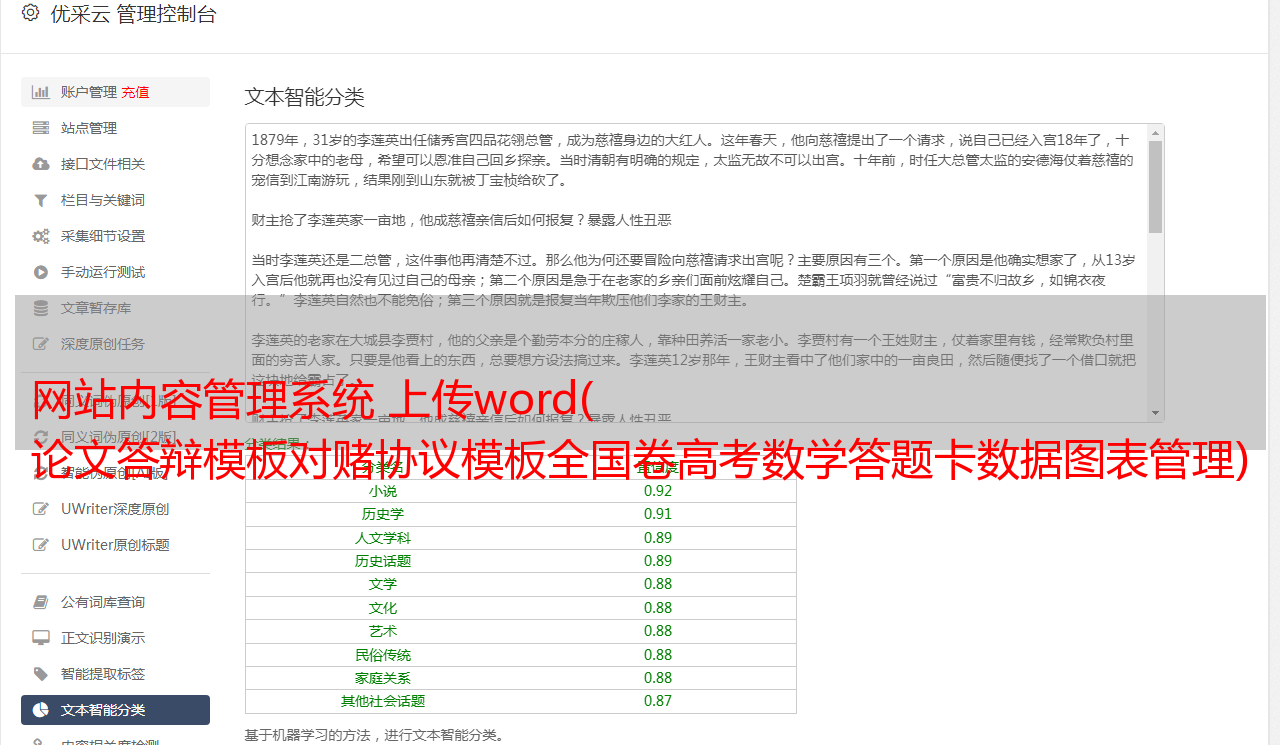Click the 文学 category cell

383,584
